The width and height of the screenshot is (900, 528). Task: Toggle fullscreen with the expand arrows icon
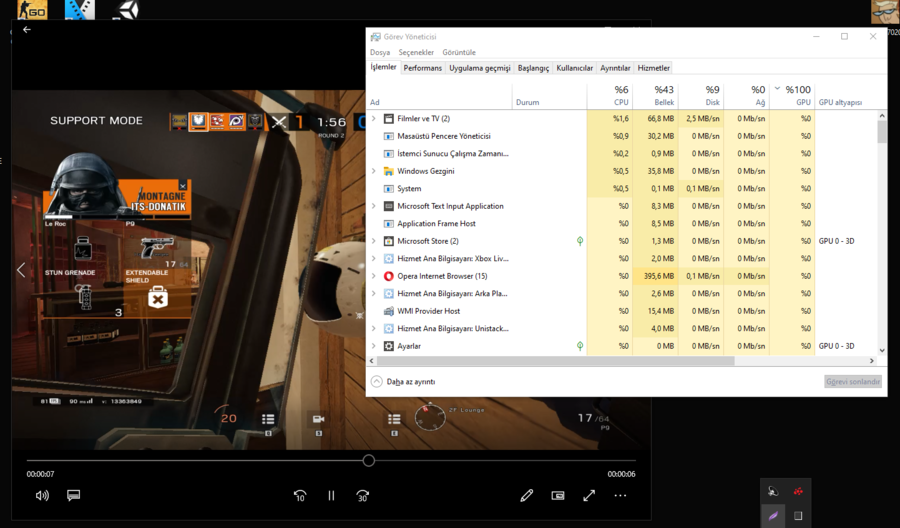click(589, 495)
